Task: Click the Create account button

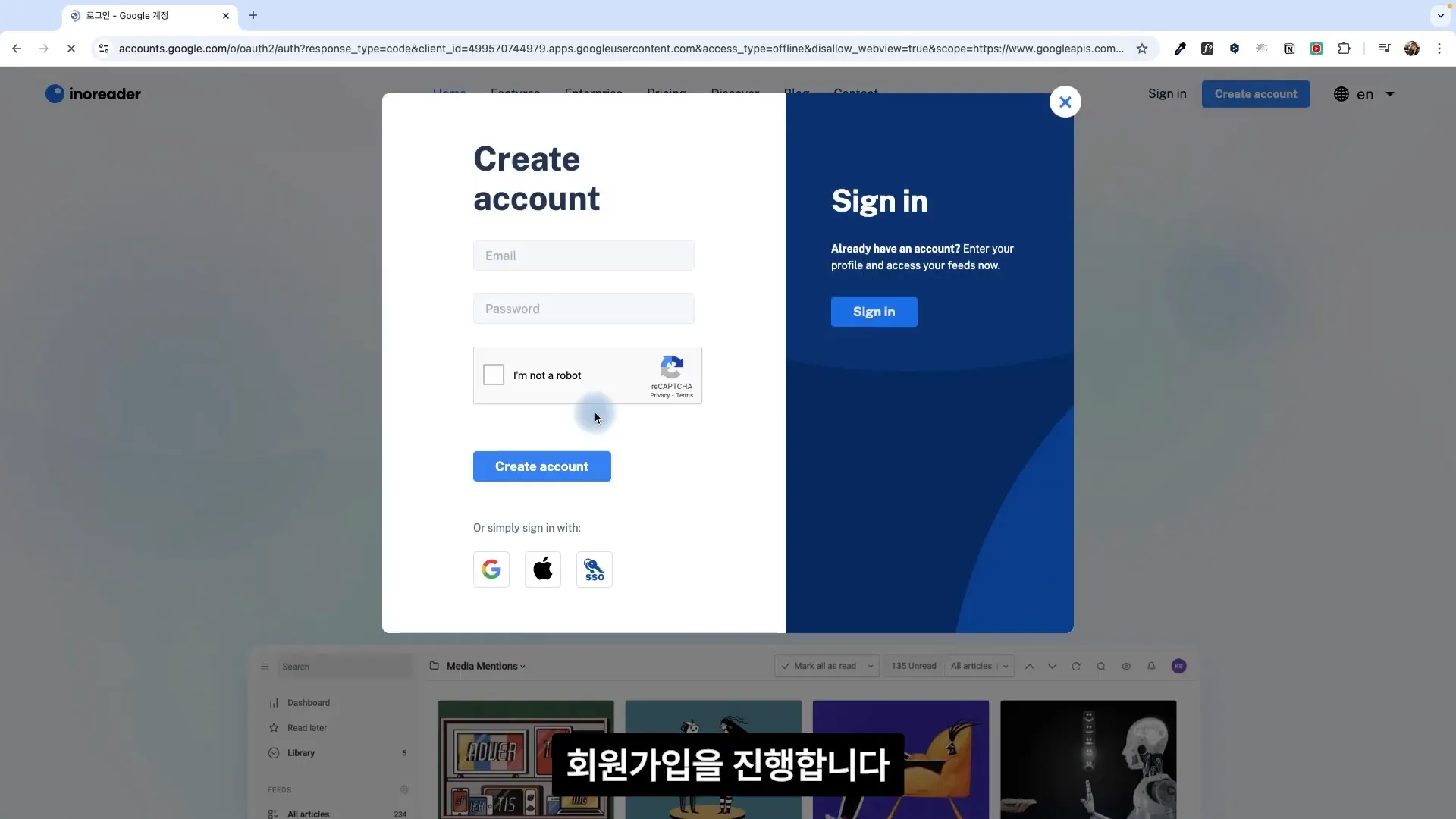Action: point(542,466)
